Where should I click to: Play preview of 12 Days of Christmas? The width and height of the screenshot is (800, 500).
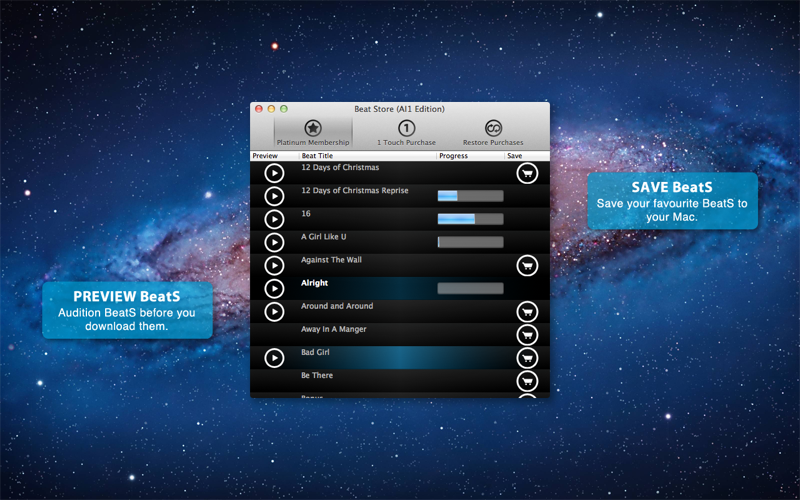pos(274,173)
